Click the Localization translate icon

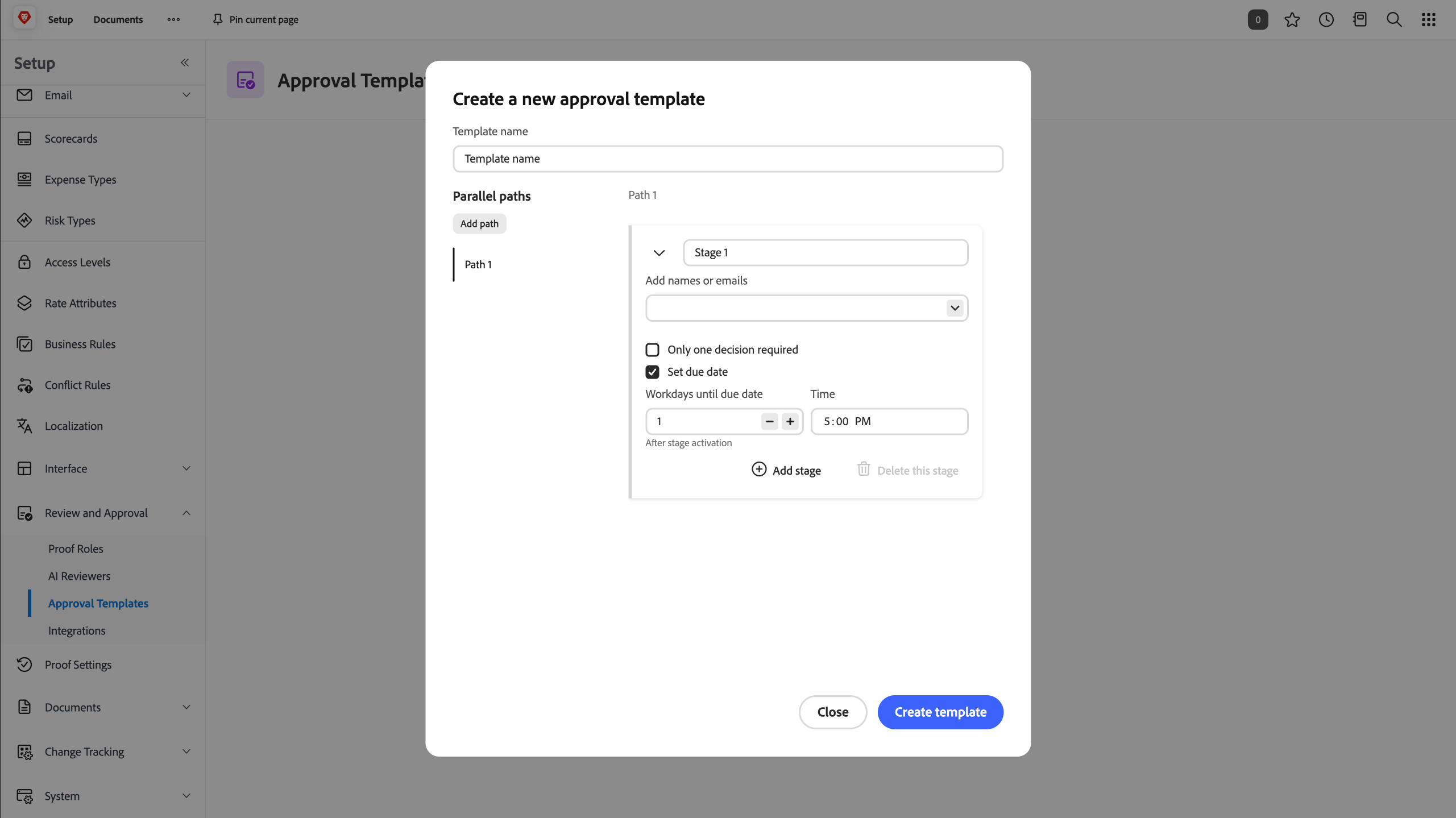click(24, 426)
